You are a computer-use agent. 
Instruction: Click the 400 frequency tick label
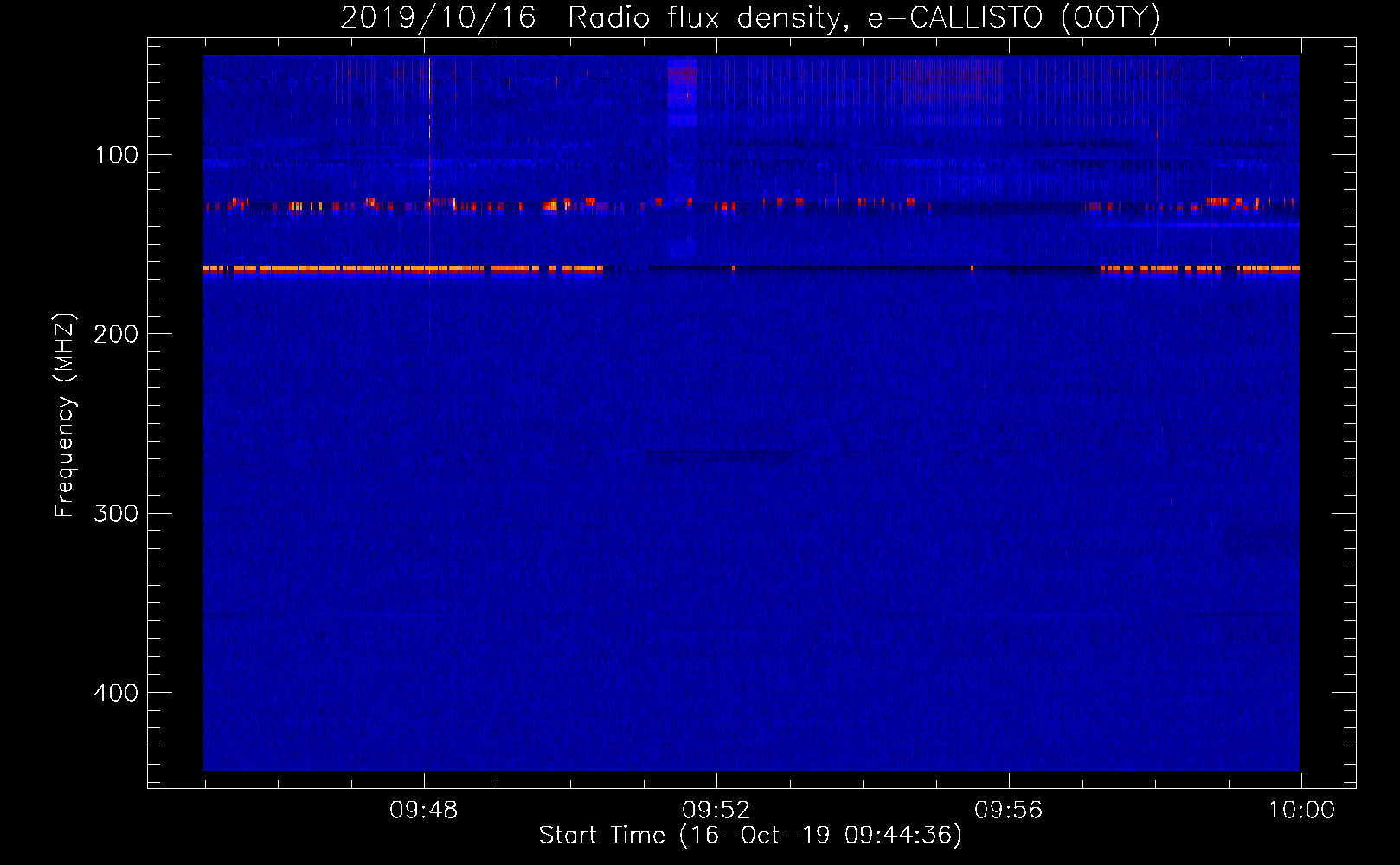click(x=116, y=693)
